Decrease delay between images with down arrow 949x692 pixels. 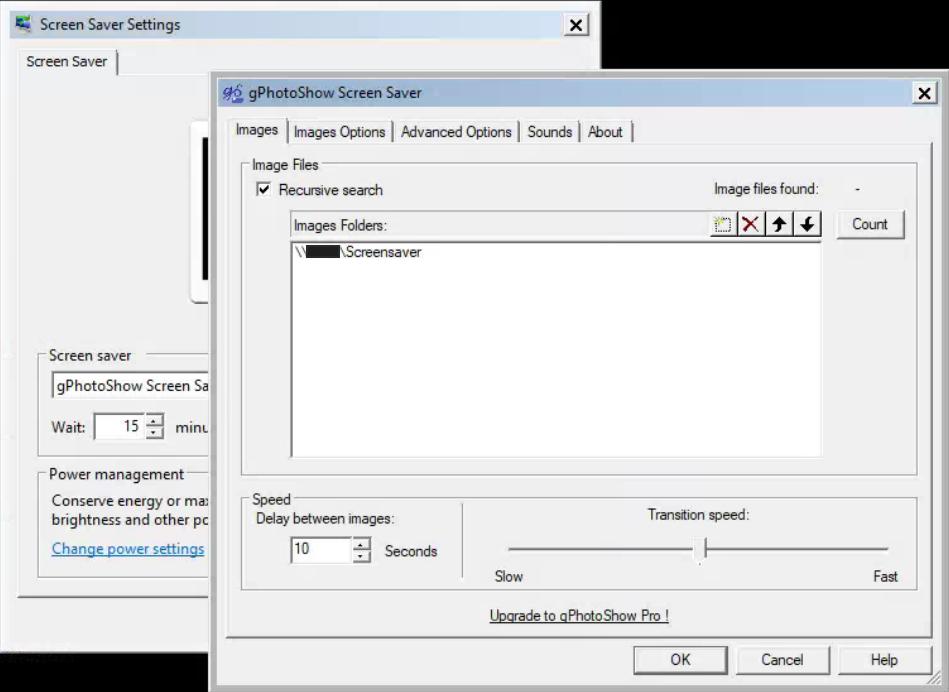tap(361, 556)
